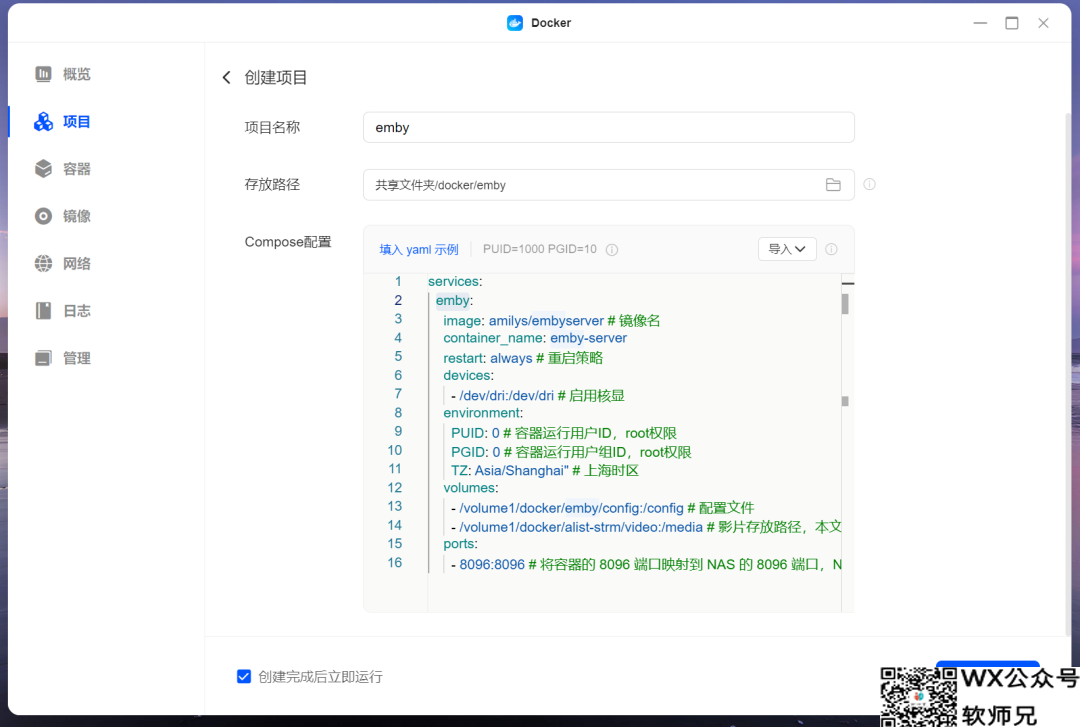Click the Log notebook icon in sidebar
The height and width of the screenshot is (727, 1080).
pos(43,311)
